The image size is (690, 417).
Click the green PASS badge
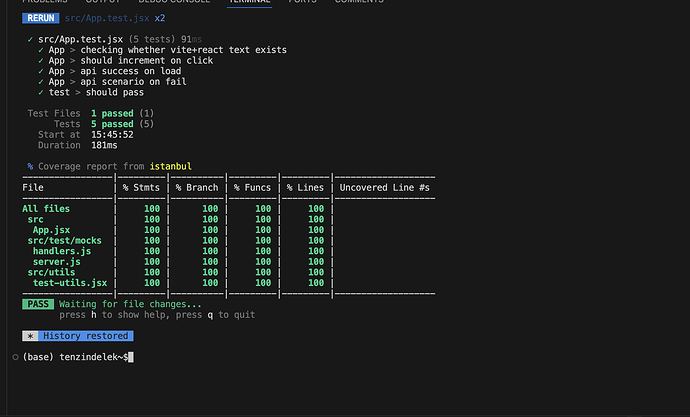tap(38, 304)
